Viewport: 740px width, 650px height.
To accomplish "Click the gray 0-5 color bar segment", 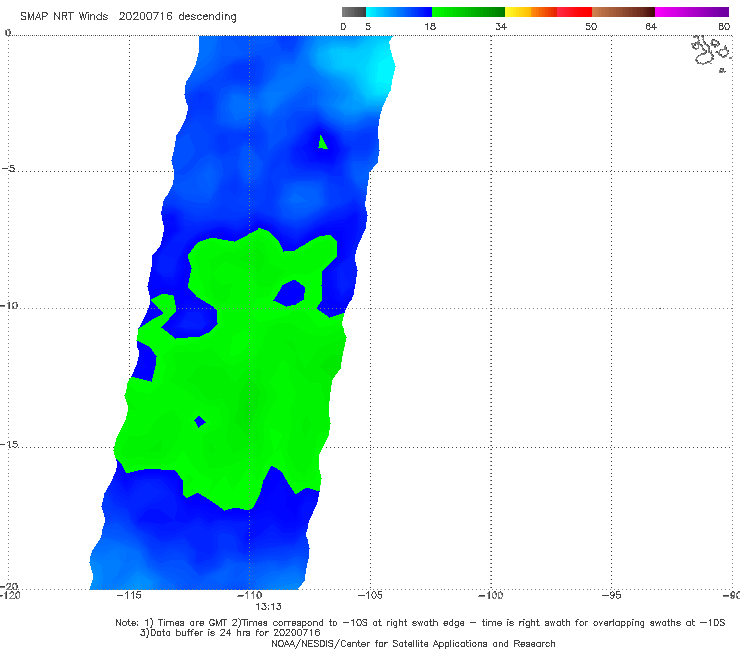I will coord(354,12).
